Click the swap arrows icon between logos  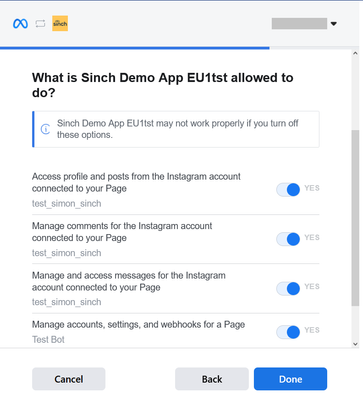40,24
